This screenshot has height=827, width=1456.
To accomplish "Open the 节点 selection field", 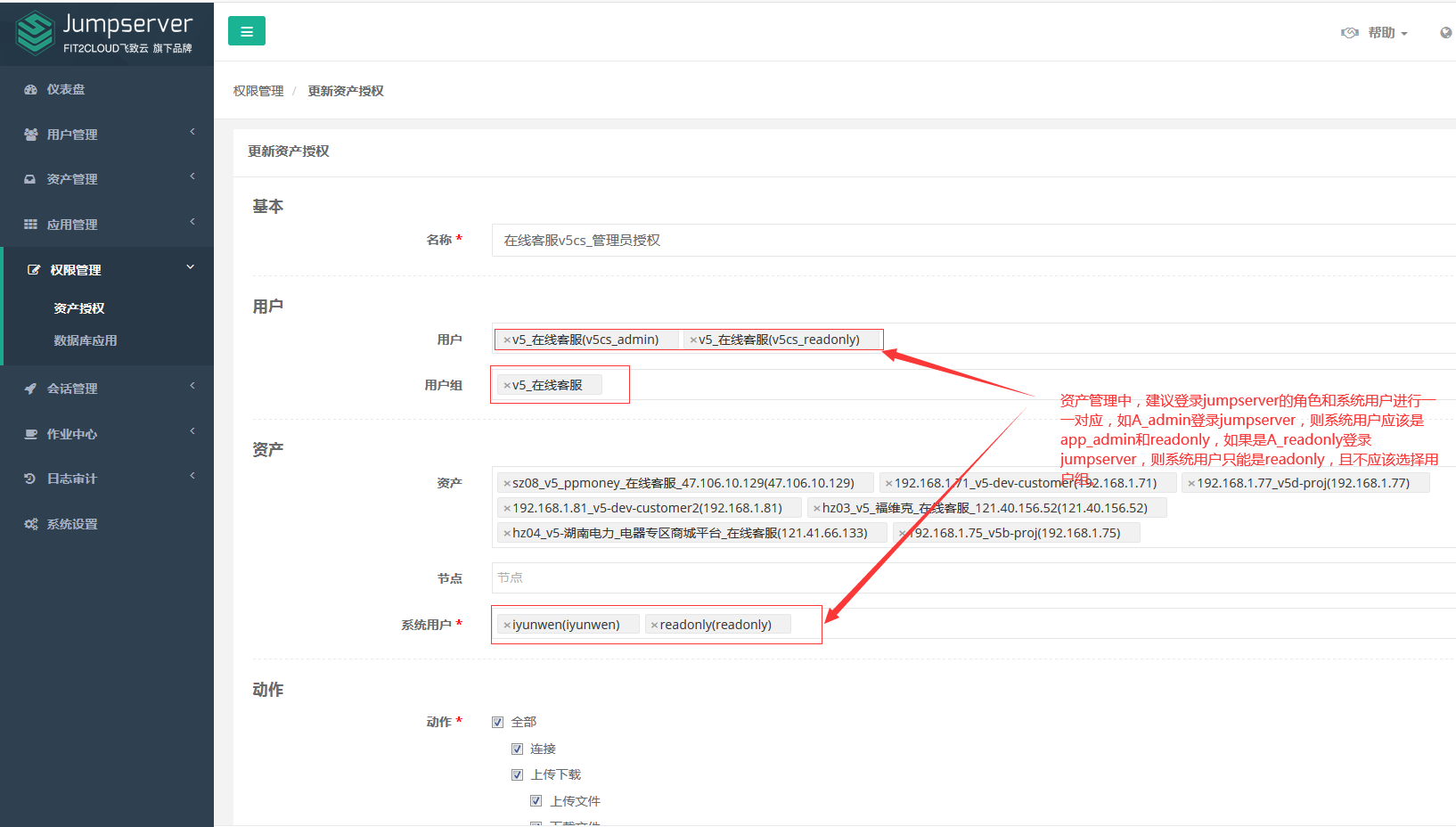I will tap(974, 577).
